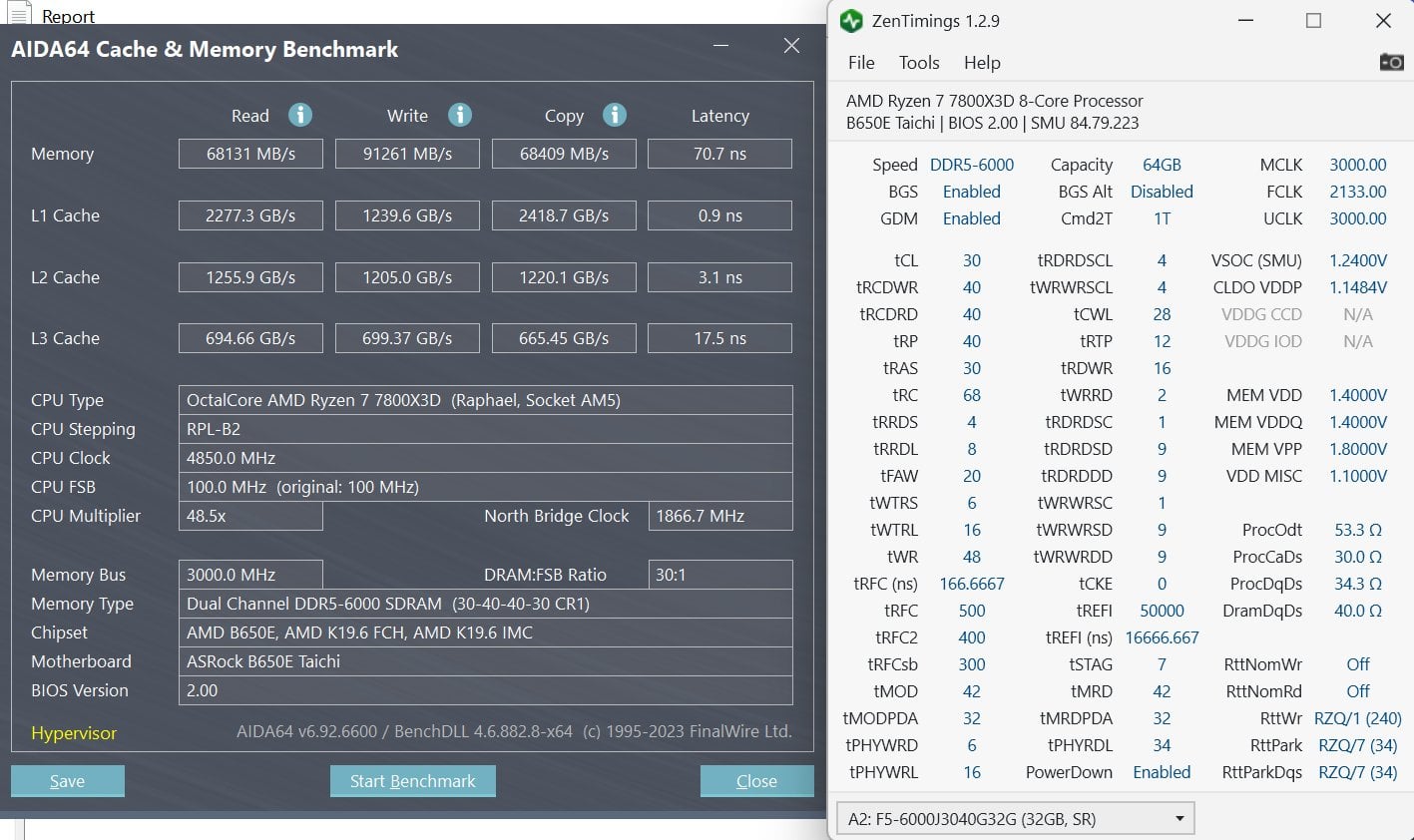Click the CPU Type field showing Ryzen 7 7800X3D
1414x840 pixels.
[x=486, y=400]
